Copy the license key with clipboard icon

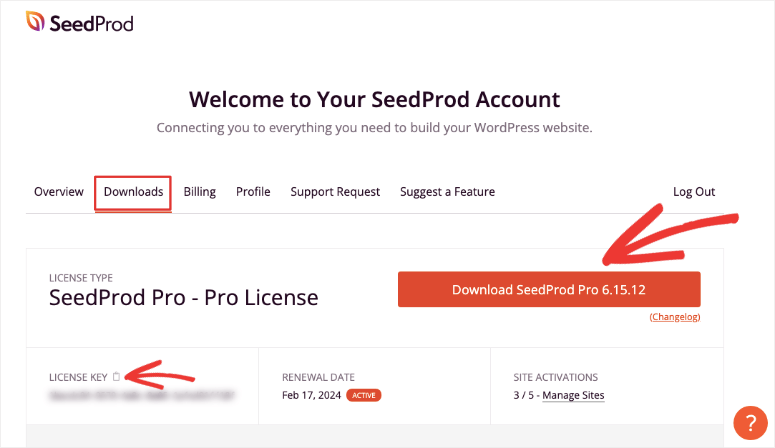pyautogui.click(x=116, y=377)
